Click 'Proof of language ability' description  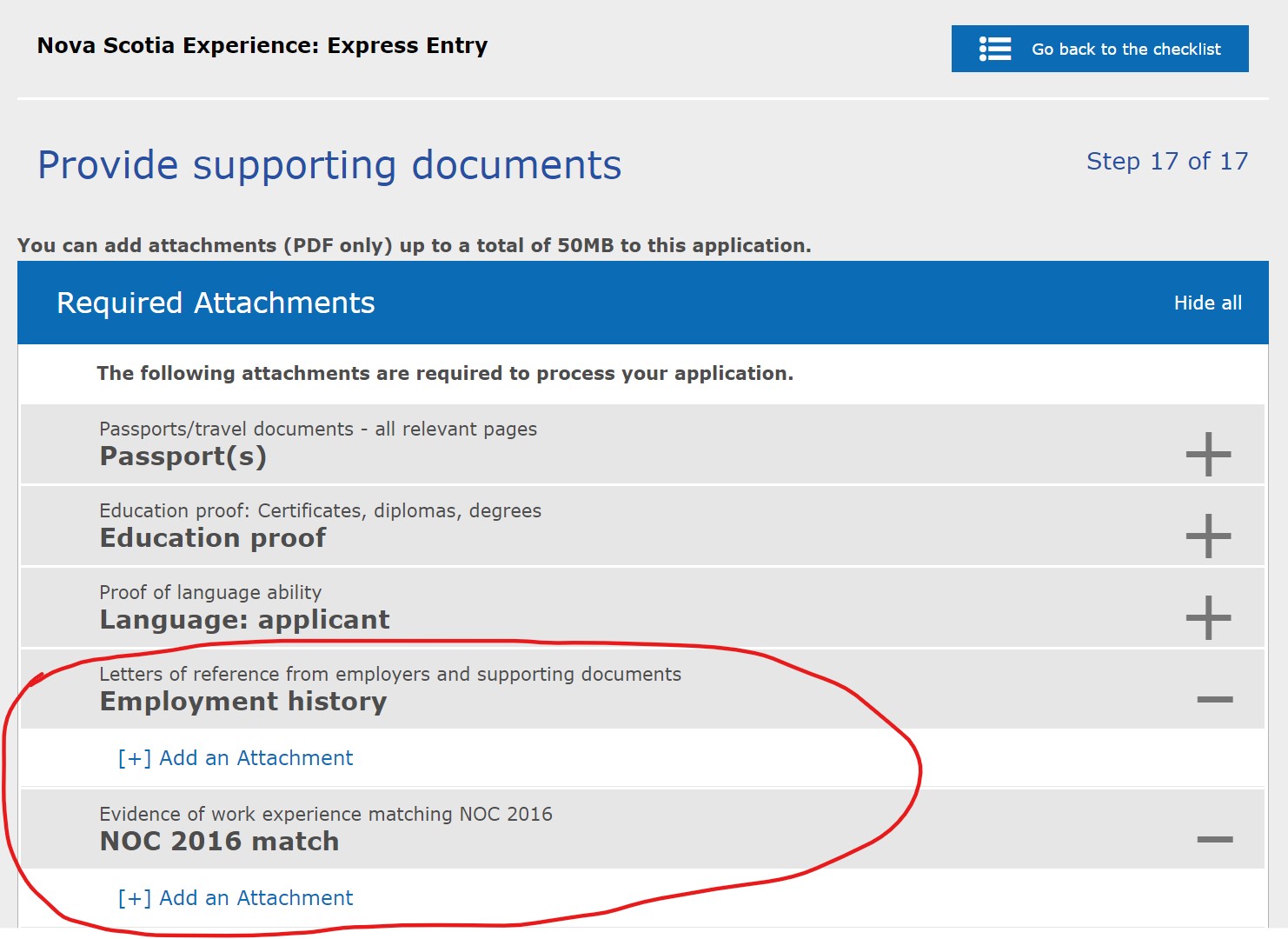(x=210, y=592)
